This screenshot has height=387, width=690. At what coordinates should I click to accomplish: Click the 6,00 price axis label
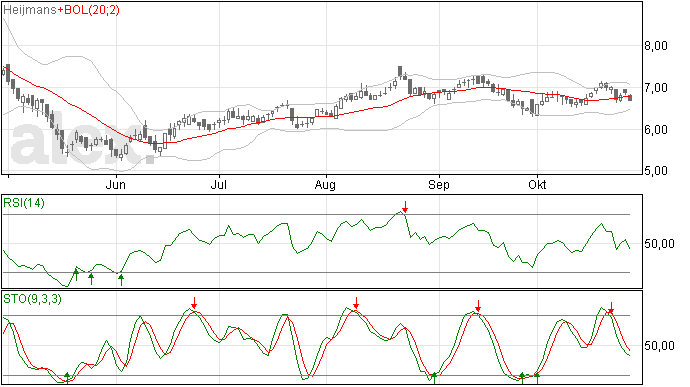pos(656,129)
